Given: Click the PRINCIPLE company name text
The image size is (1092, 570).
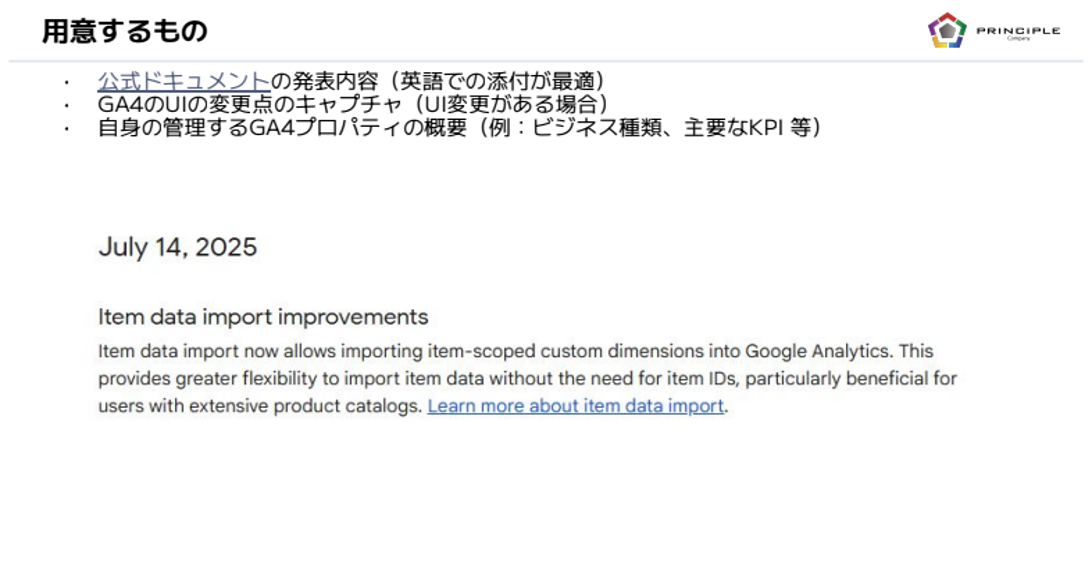Looking at the screenshot, I should click(1018, 30).
